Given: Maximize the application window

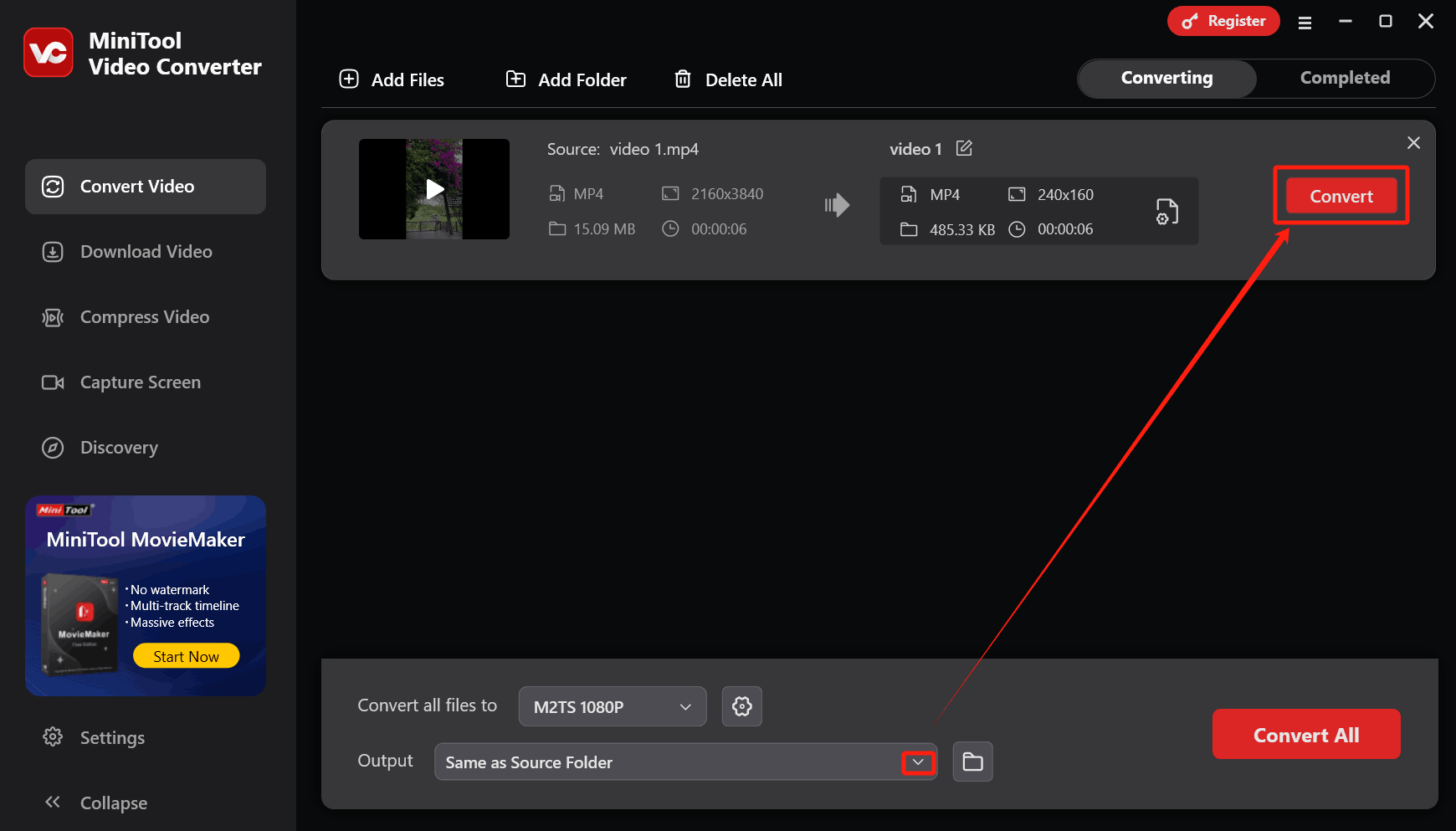Looking at the screenshot, I should click(1386, 21).
